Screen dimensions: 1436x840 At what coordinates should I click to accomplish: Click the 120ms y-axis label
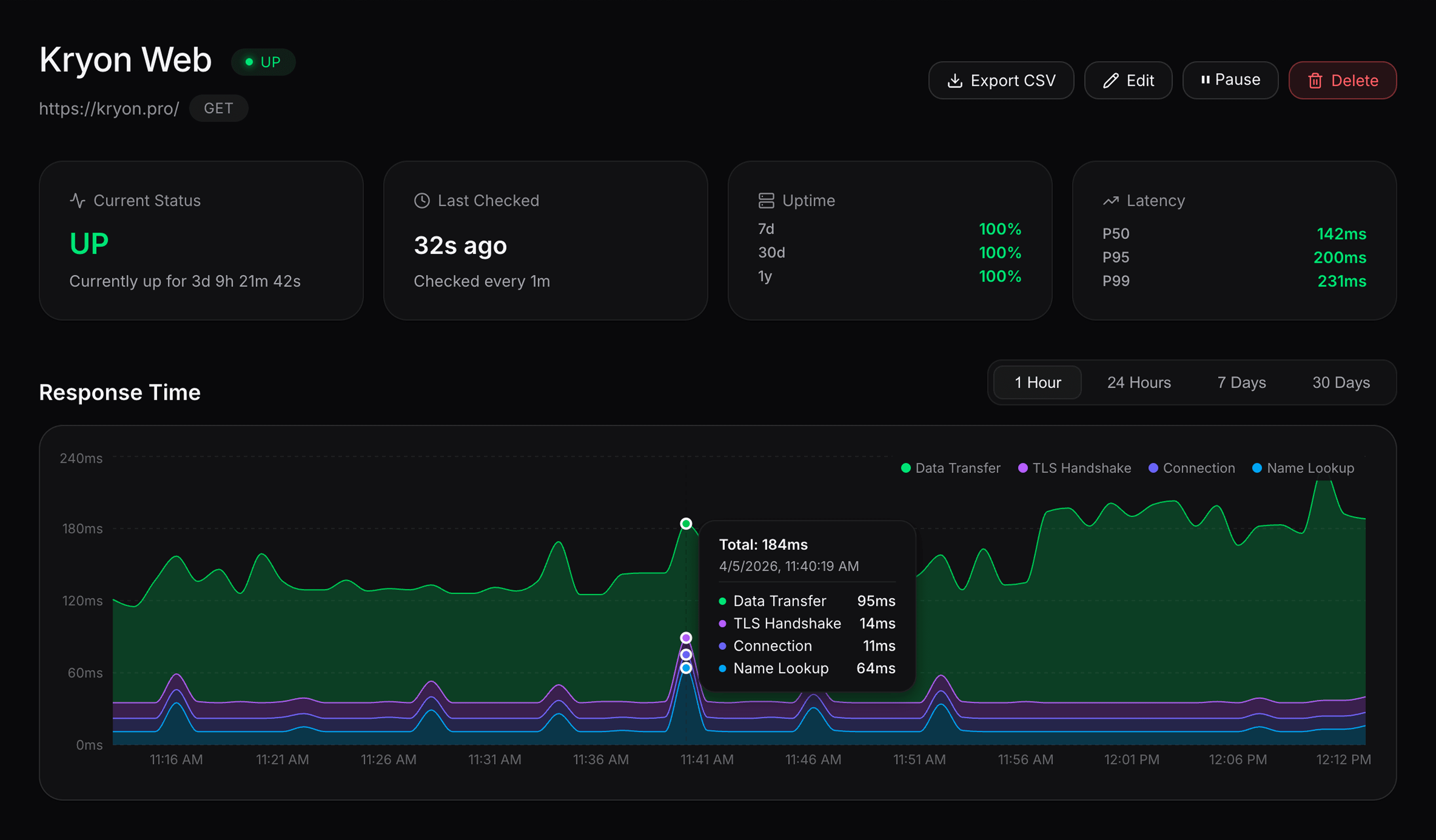coord(82,601)
